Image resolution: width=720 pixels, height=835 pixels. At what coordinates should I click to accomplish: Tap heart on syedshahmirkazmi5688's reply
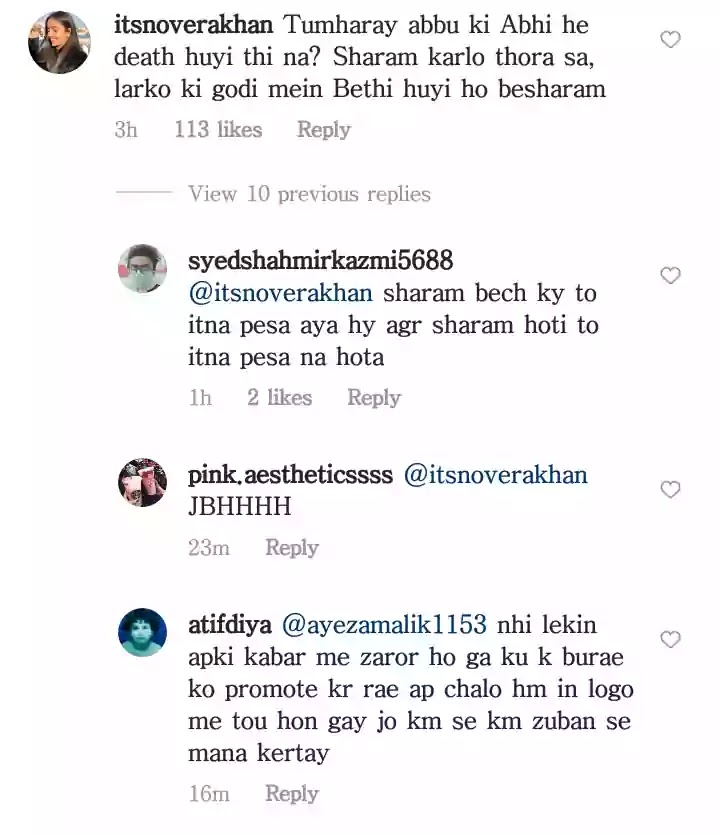(670, 275)
